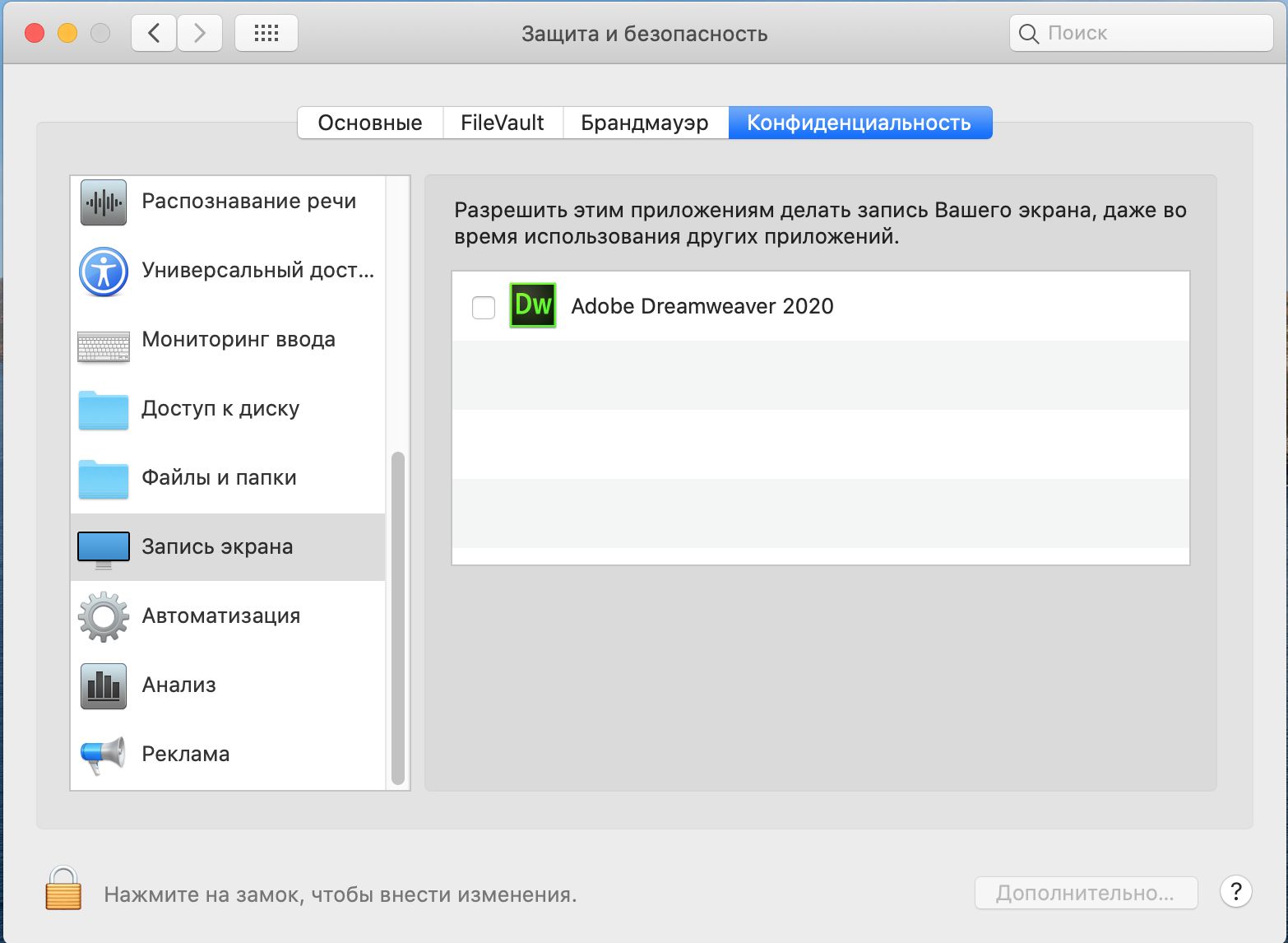Screen dimensions: 1288x943
Task: Switch to the Основные tab
Action: [370, 123]
